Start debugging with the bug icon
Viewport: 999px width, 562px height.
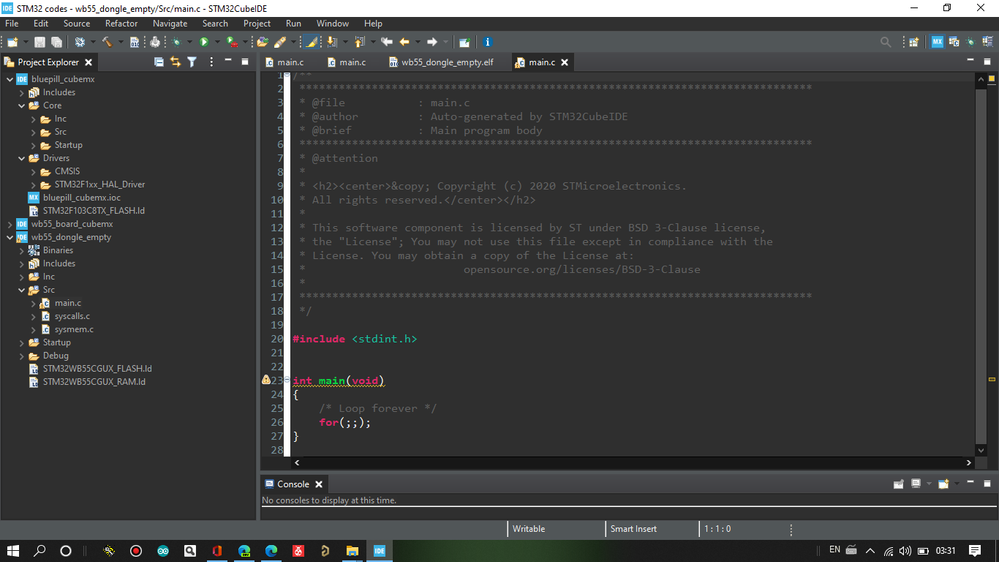pos(176,42)
